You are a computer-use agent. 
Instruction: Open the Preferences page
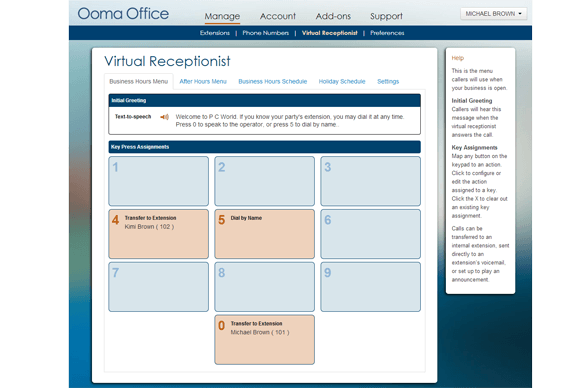(x=387, y=33)
